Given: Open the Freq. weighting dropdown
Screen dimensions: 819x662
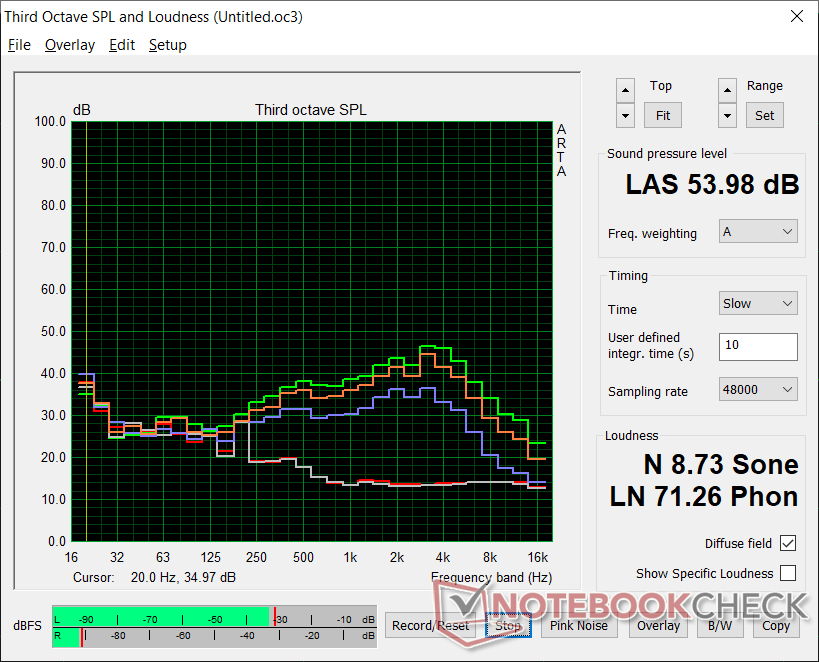Looking at the screenshot, I should (x=758, y=231).
